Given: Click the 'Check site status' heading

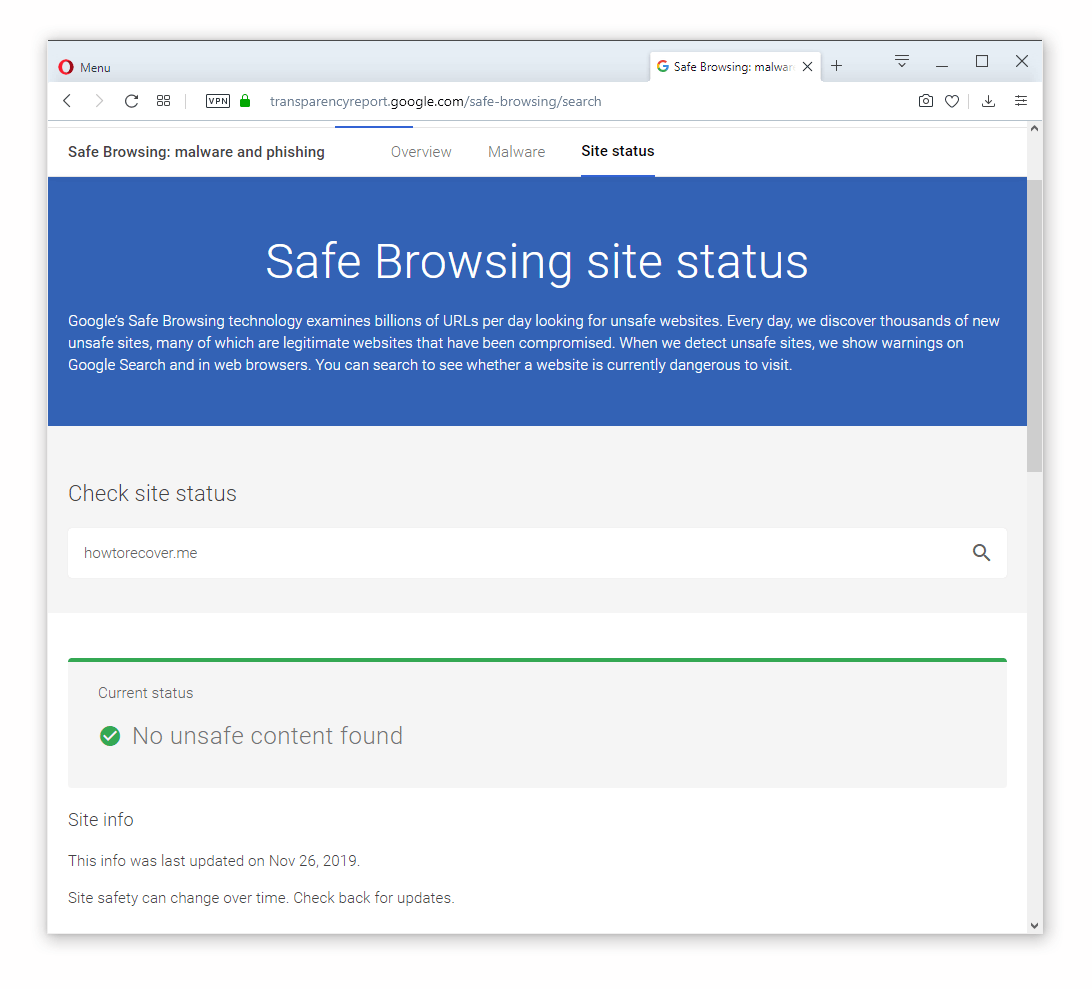Looking at the screenshot, I should coord(153,494).
